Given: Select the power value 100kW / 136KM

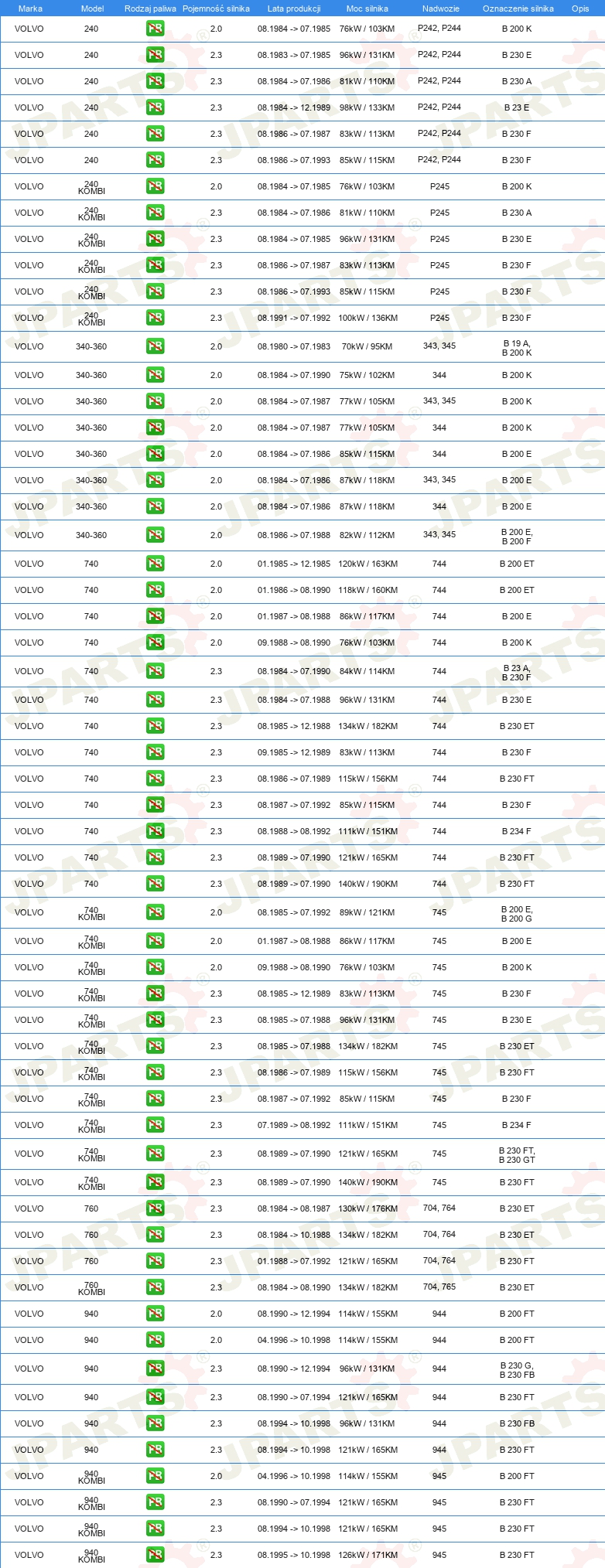Looking at the screenshot, I should click(367, 318).
